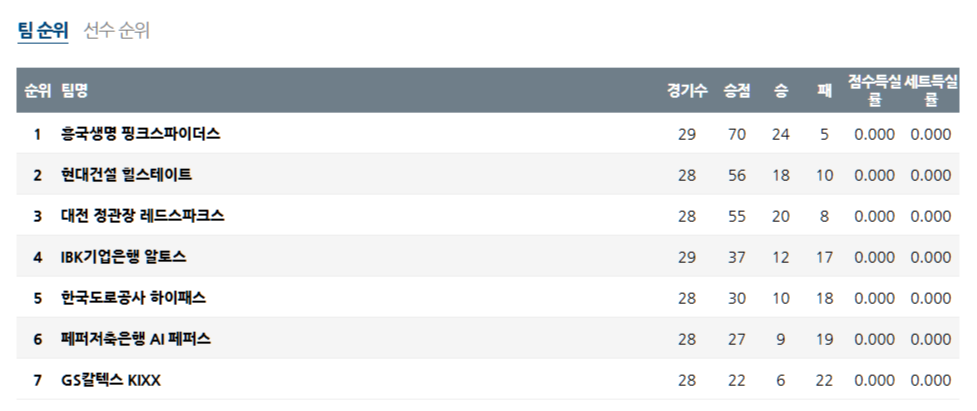This screenshot has width=977, height=411.
Task: Sort by the 승점 column header
Action: 737,91
